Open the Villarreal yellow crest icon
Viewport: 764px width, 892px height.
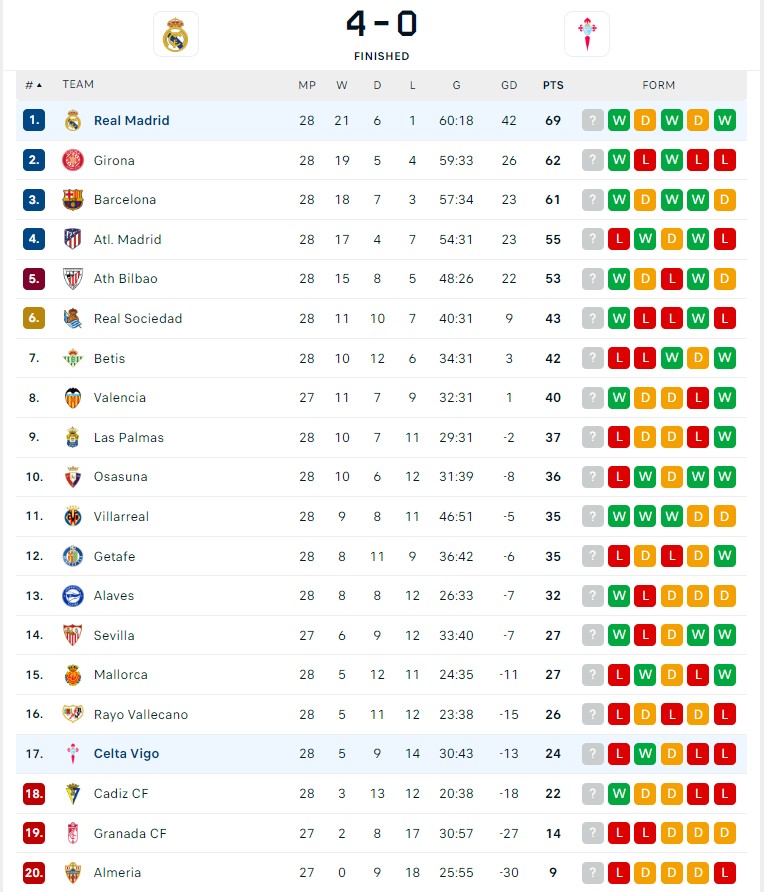click(x=73, y=517)
